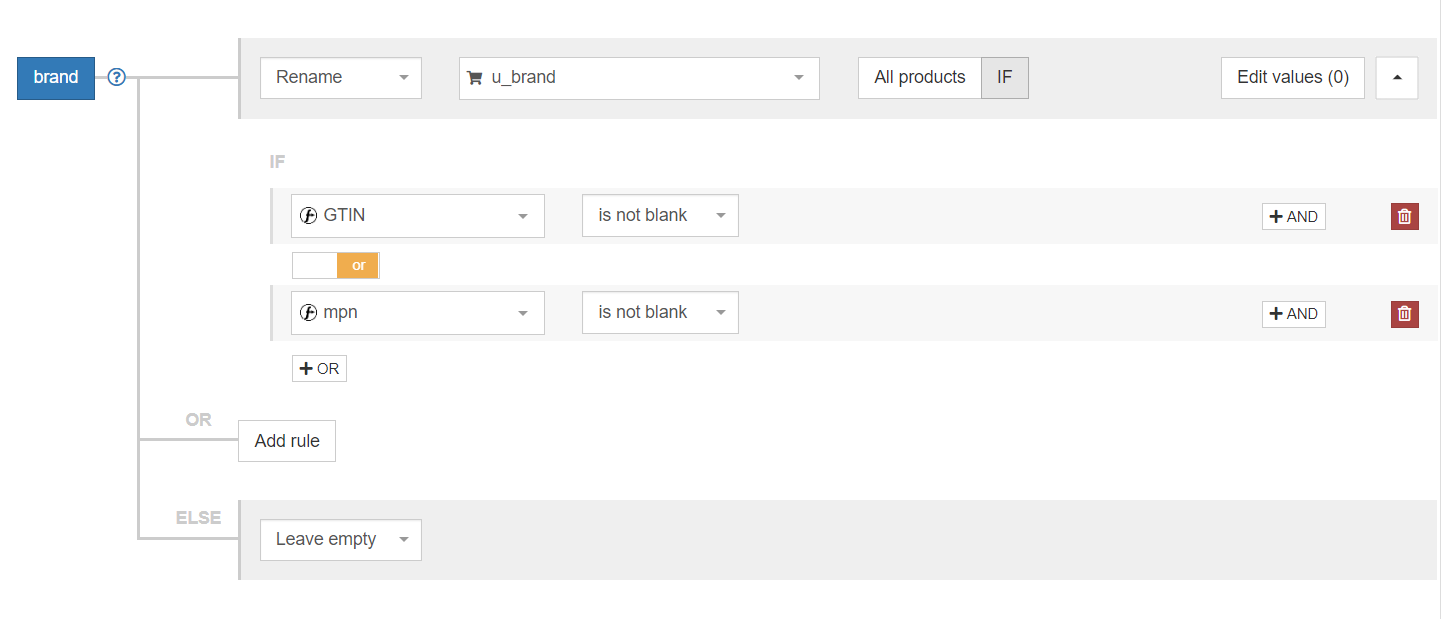Delete the GTIN condition with the trash icon
Image resolution: width=1456 pixels, height=619 pixels.
pos(1404,215)
